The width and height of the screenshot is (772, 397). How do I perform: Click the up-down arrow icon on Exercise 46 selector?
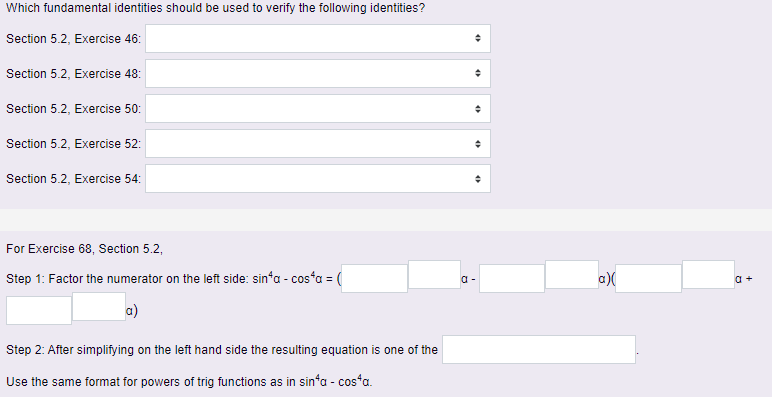(477, 38)
